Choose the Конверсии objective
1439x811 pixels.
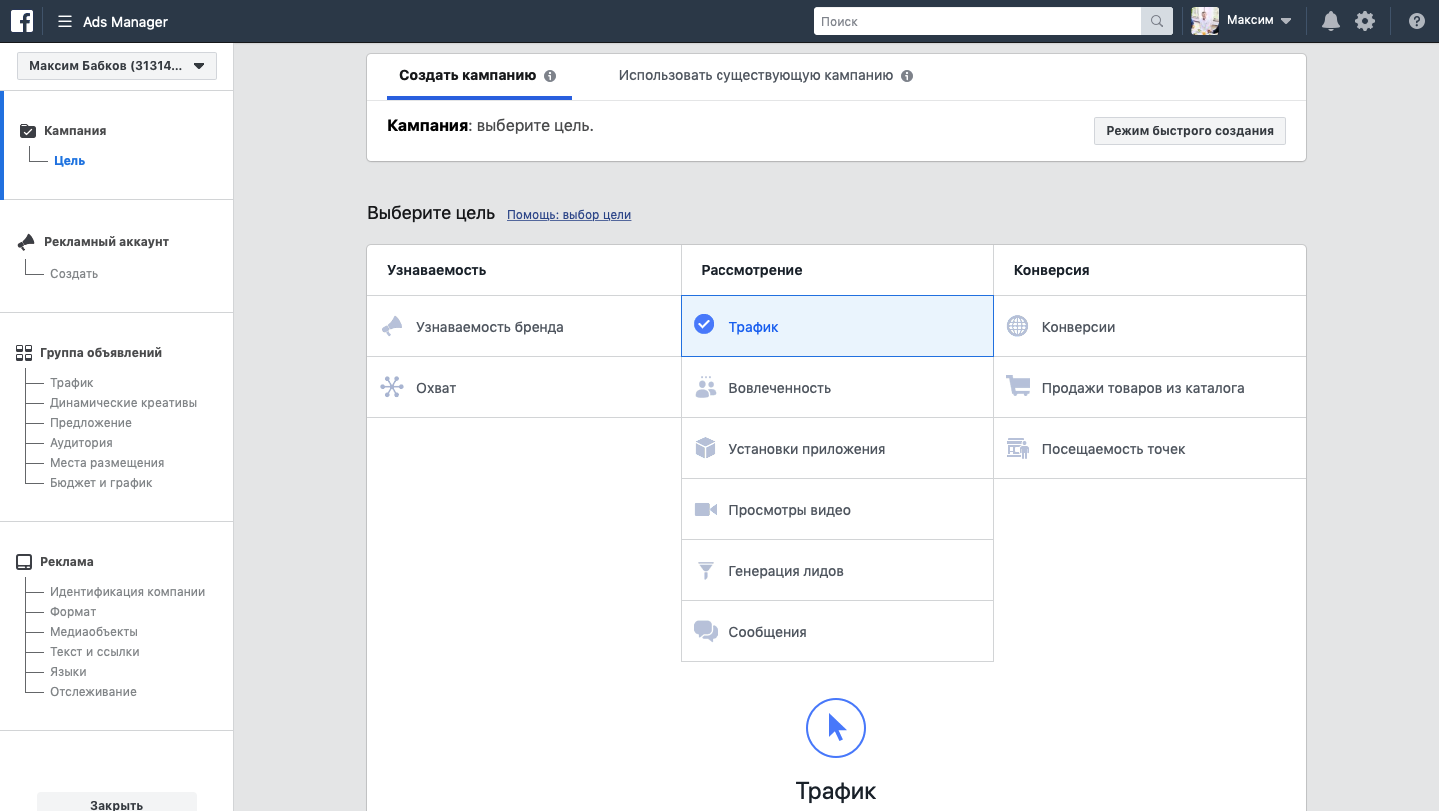pos(1149,327)
